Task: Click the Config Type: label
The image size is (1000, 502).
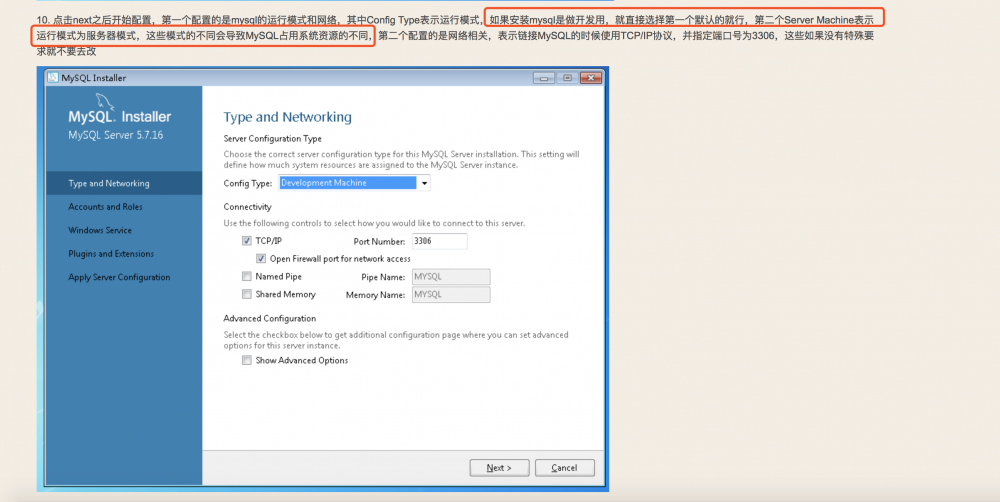Action: pos(248,184)
